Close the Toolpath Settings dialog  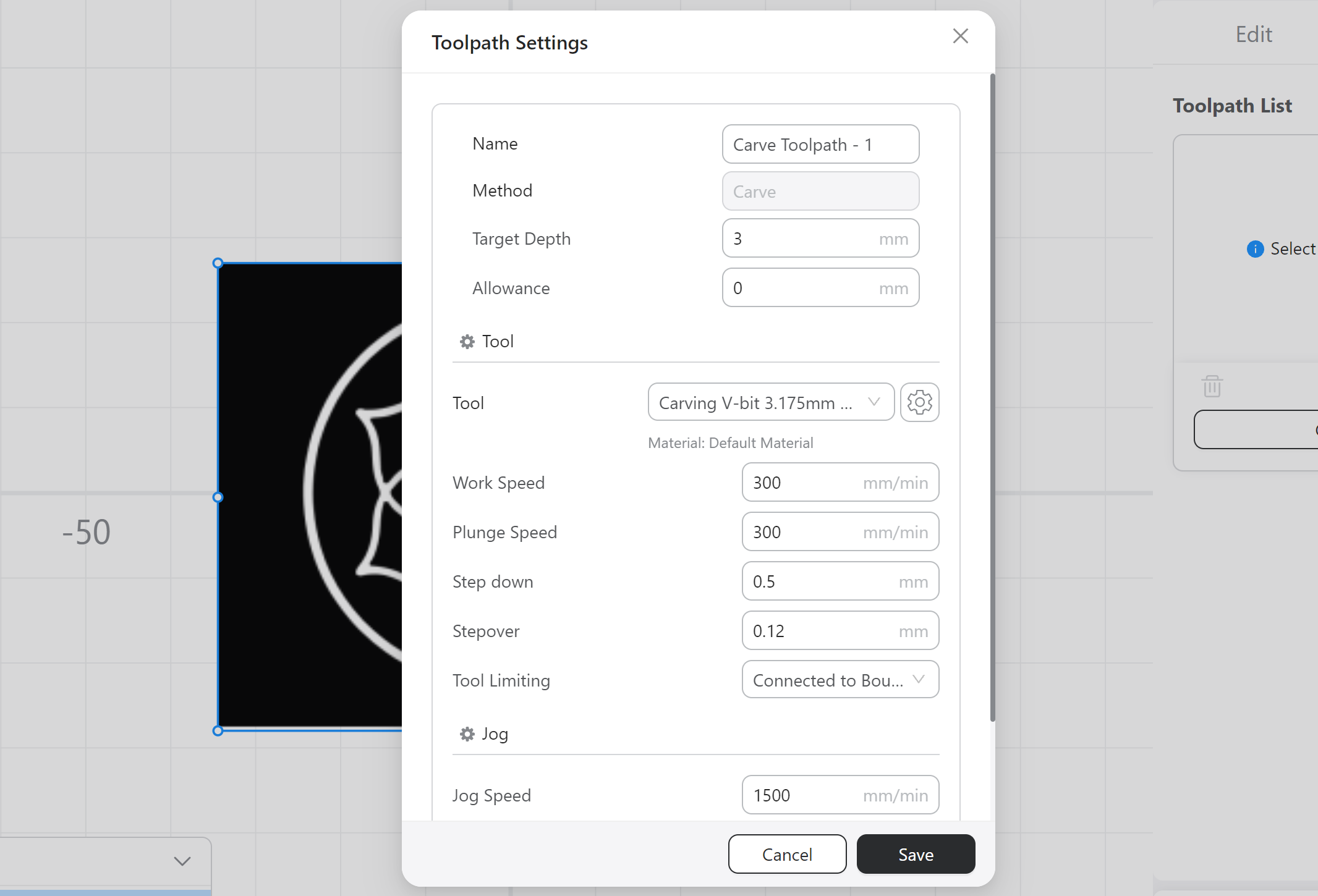coord(960,36)
